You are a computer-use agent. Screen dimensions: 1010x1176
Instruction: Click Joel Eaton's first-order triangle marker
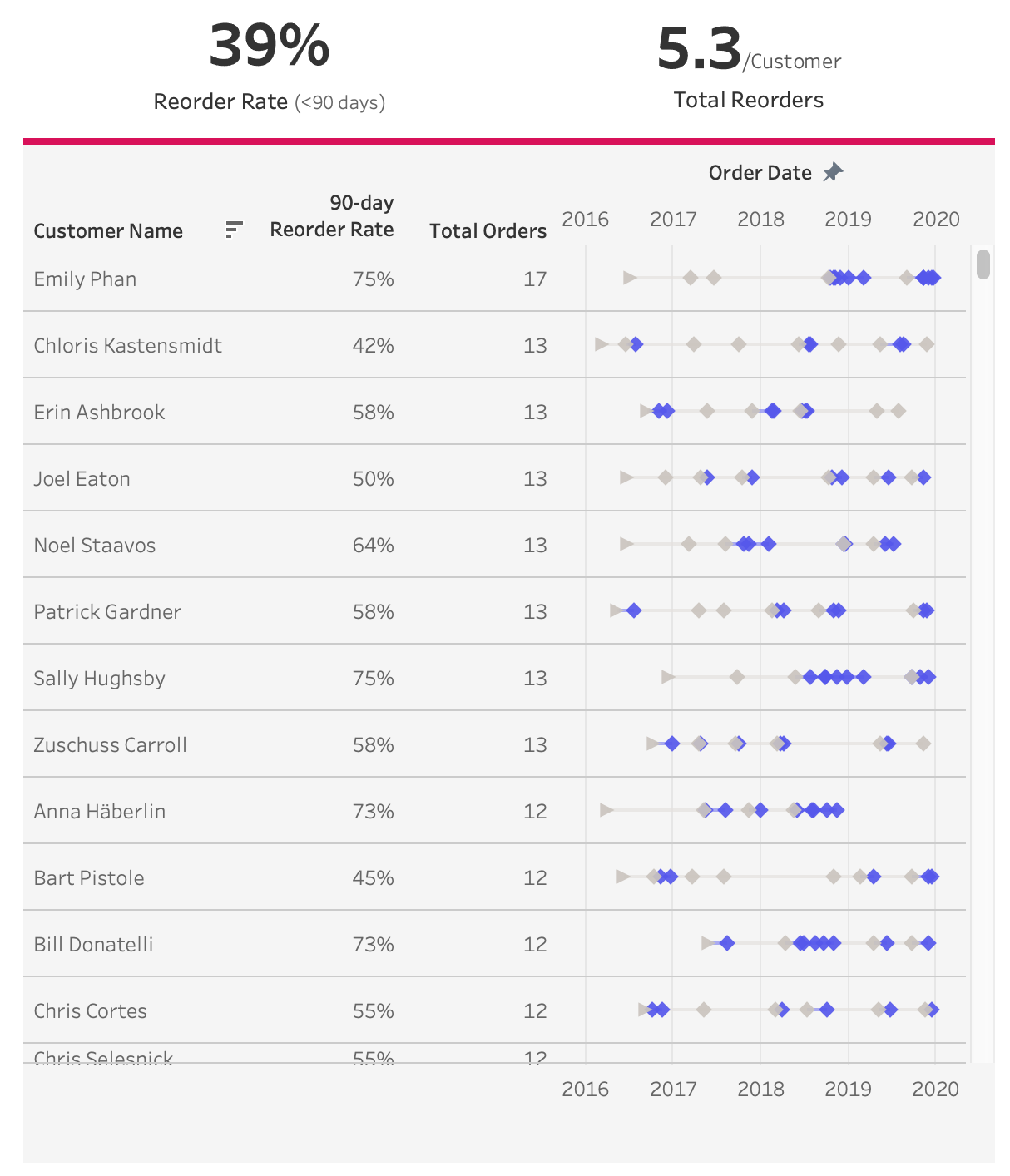[626, 477]
